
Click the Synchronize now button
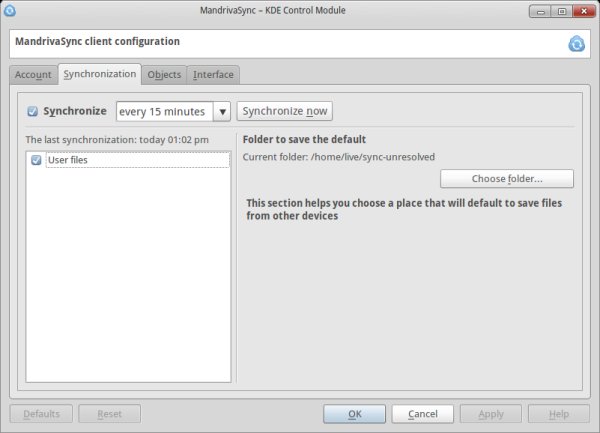coord(284,111)
